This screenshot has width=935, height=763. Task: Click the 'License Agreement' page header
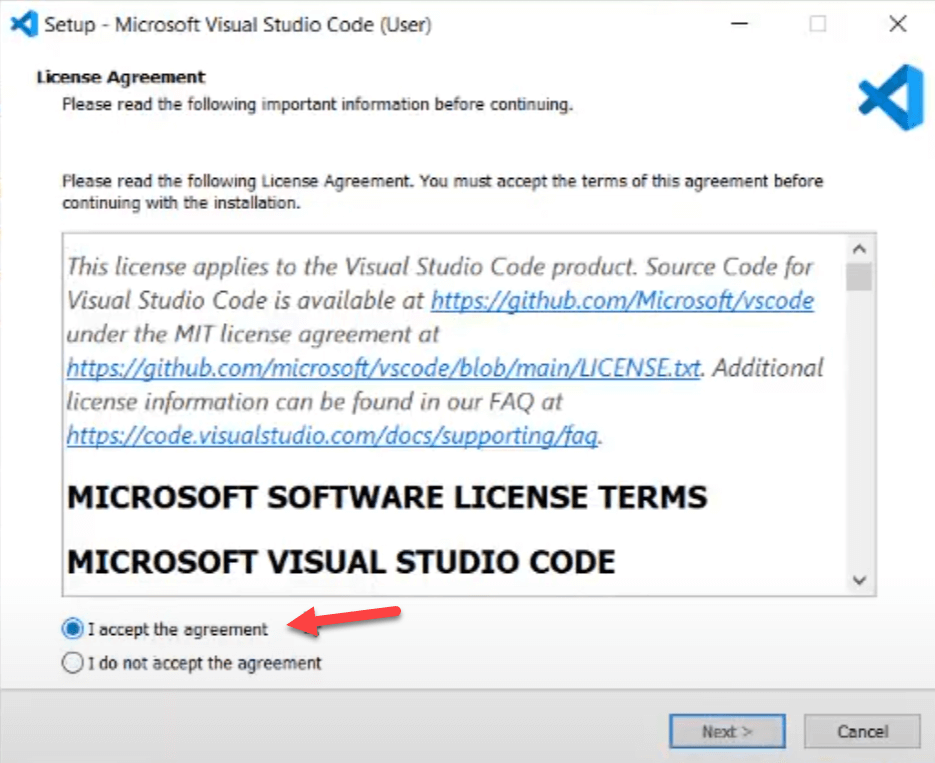[121, 77]
